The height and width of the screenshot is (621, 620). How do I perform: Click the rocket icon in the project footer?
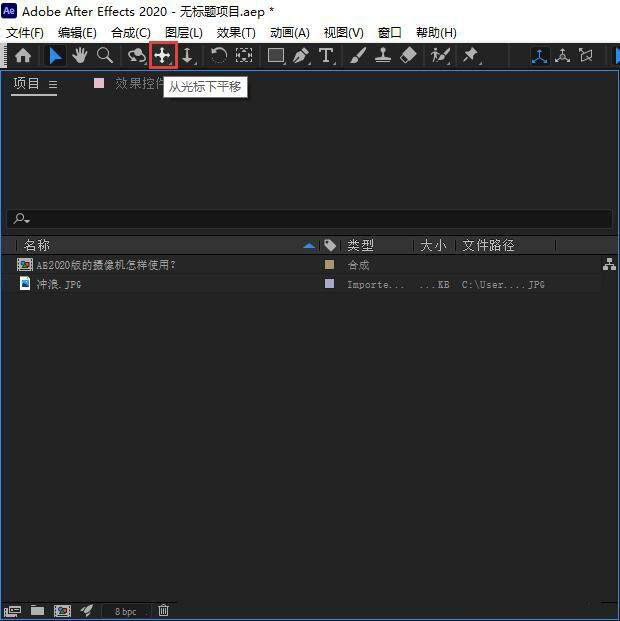pyautogui.click(x=87, y=610)
